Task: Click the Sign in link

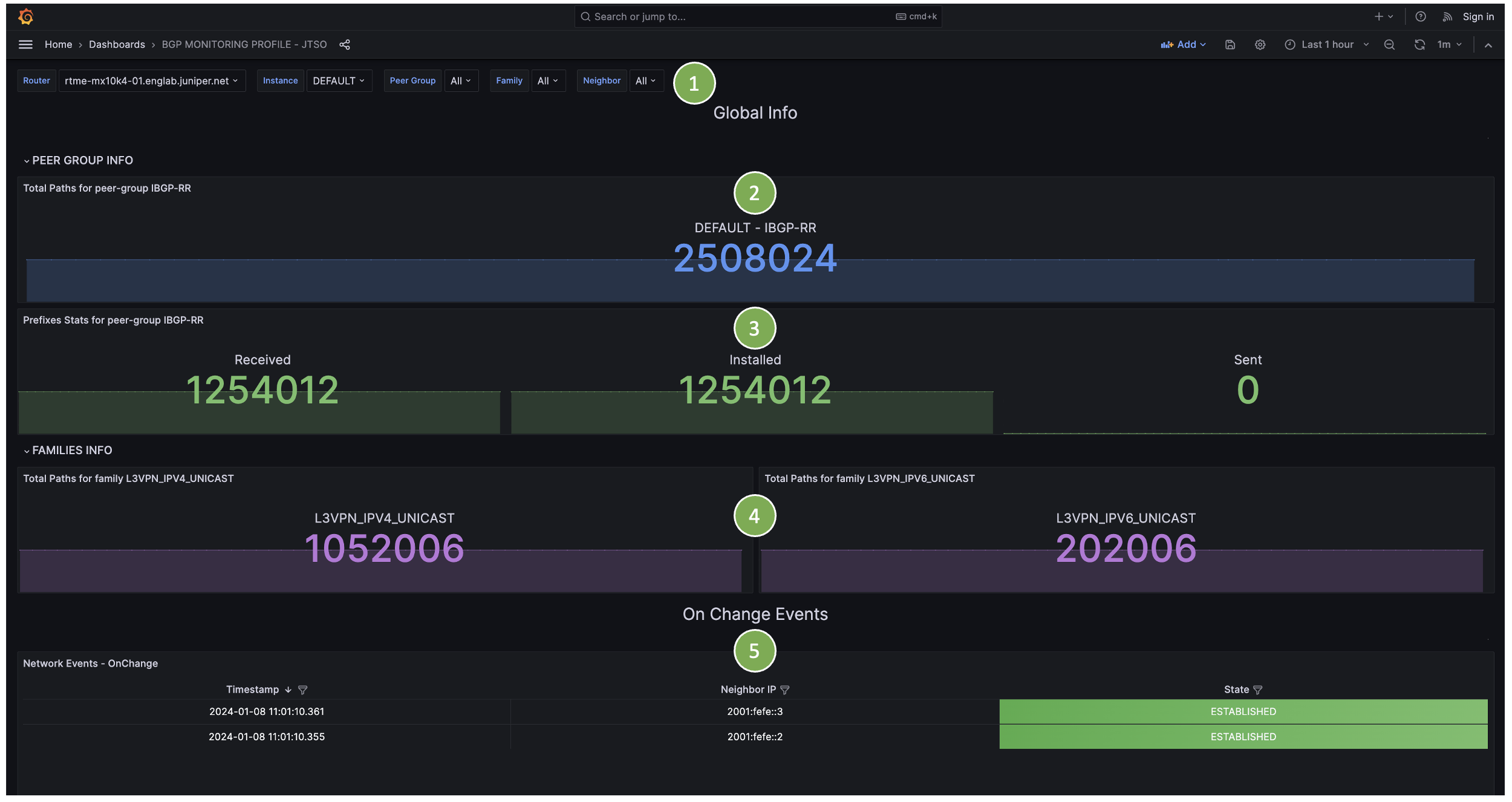Action: tap(1478, 16)
